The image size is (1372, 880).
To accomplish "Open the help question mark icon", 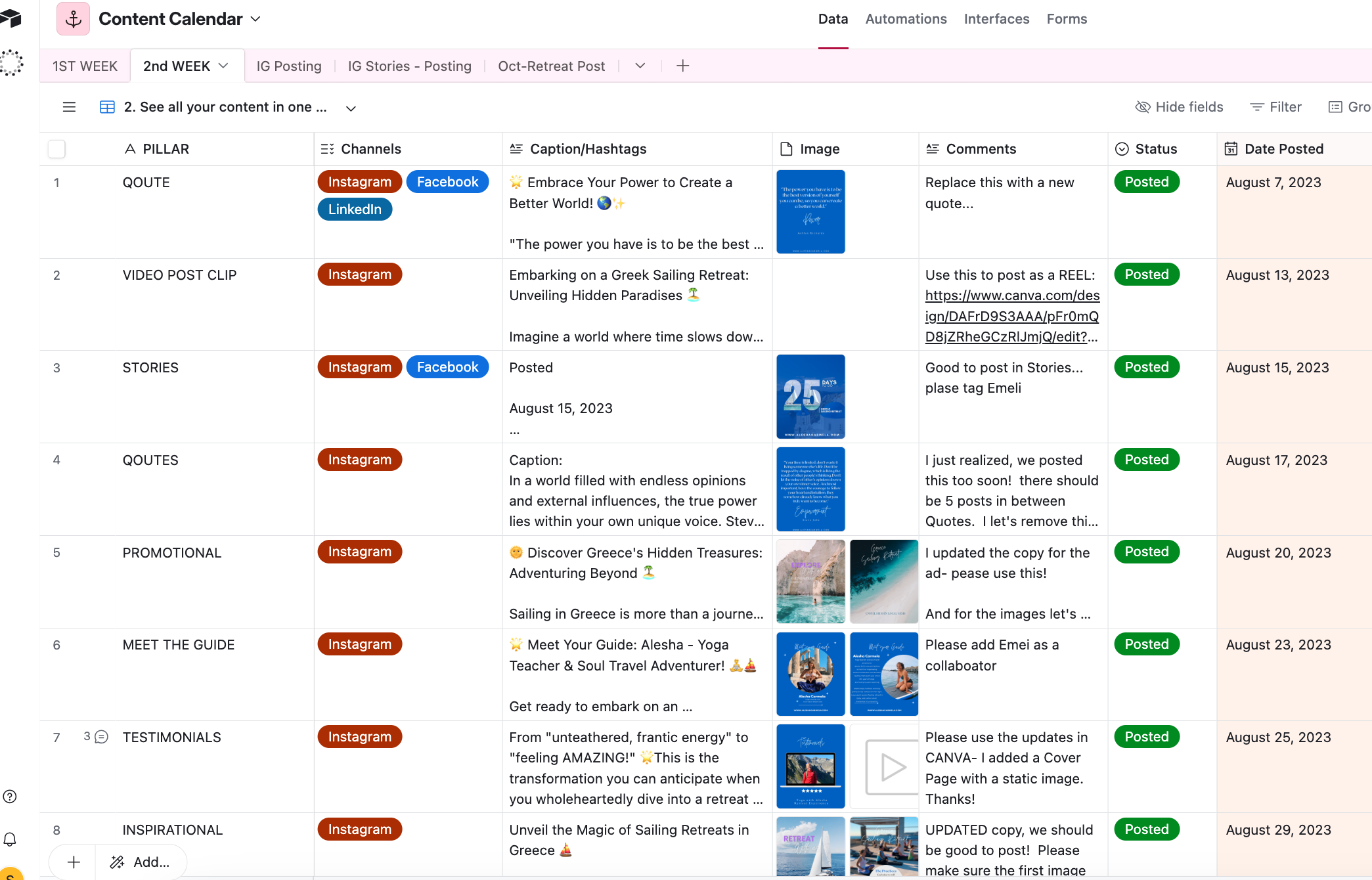I will coord(10,797).
